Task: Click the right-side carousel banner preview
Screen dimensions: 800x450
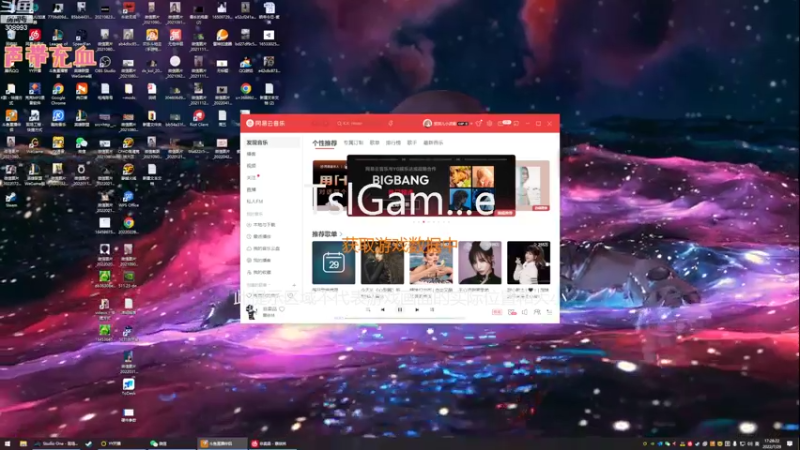Action: pos(533,186)
